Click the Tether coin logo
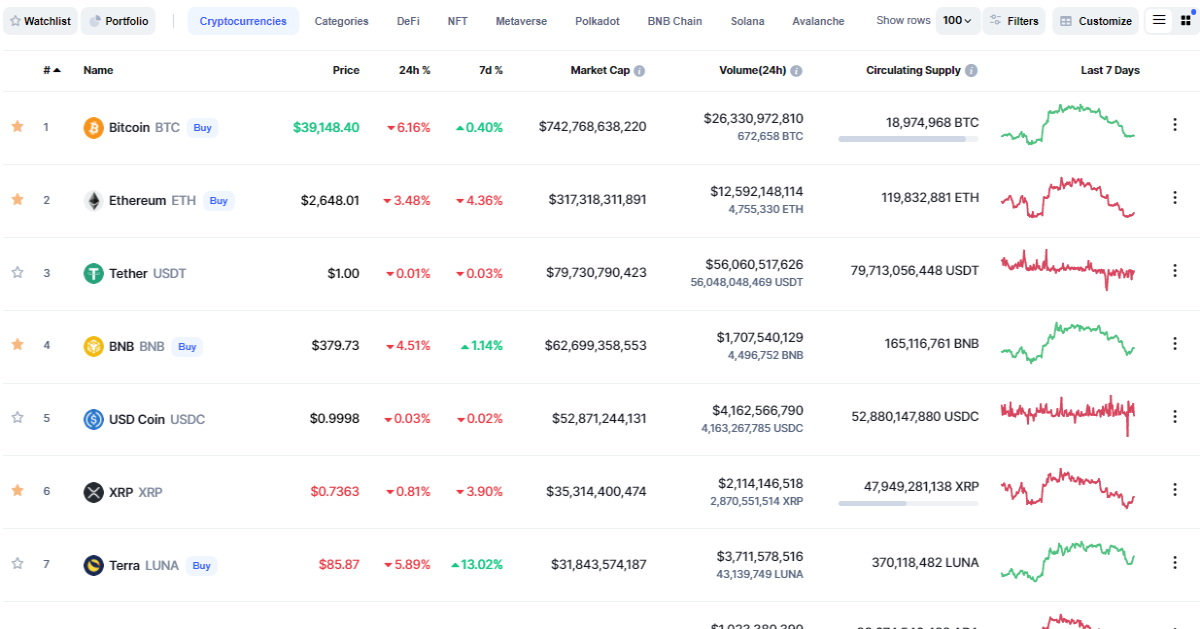The image size is (1200, 629). [93, 273]
